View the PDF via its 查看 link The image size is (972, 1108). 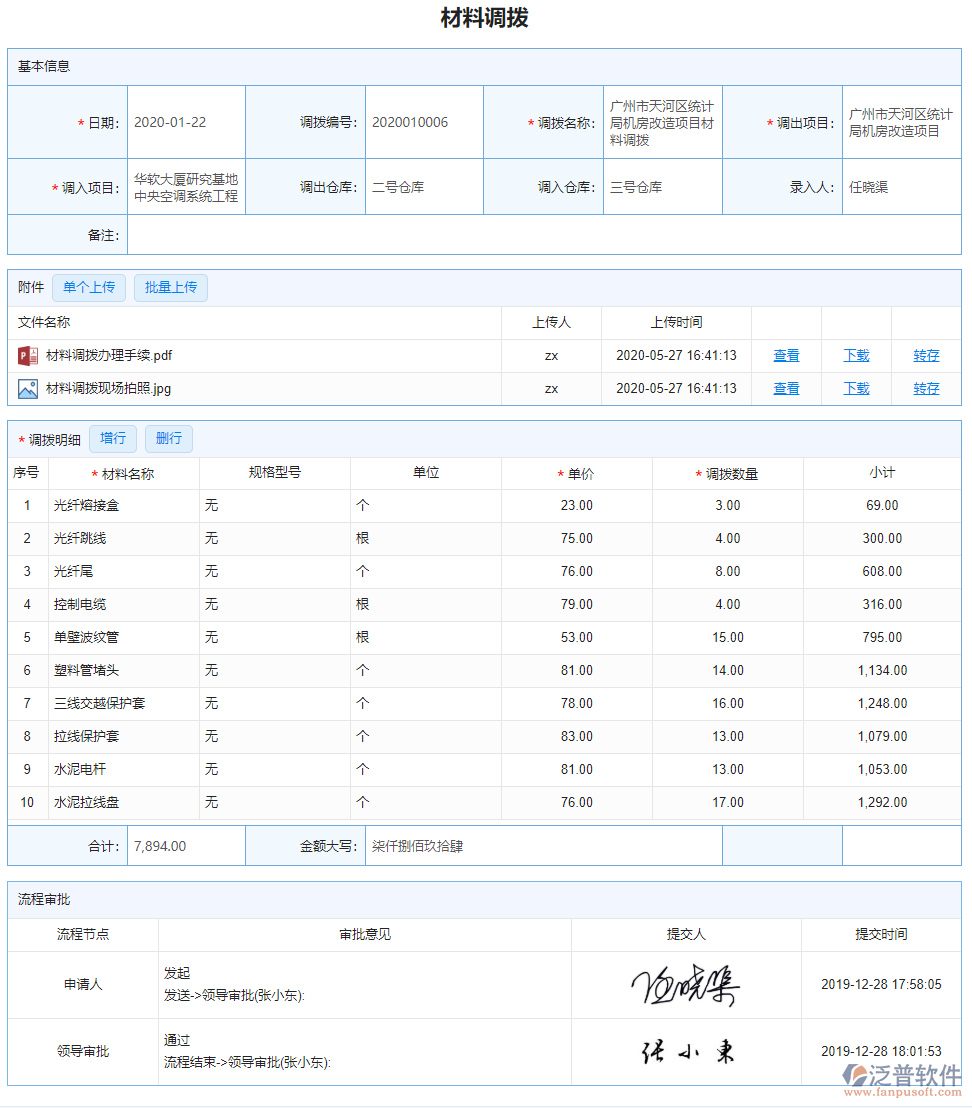click(x=786, y=355)
